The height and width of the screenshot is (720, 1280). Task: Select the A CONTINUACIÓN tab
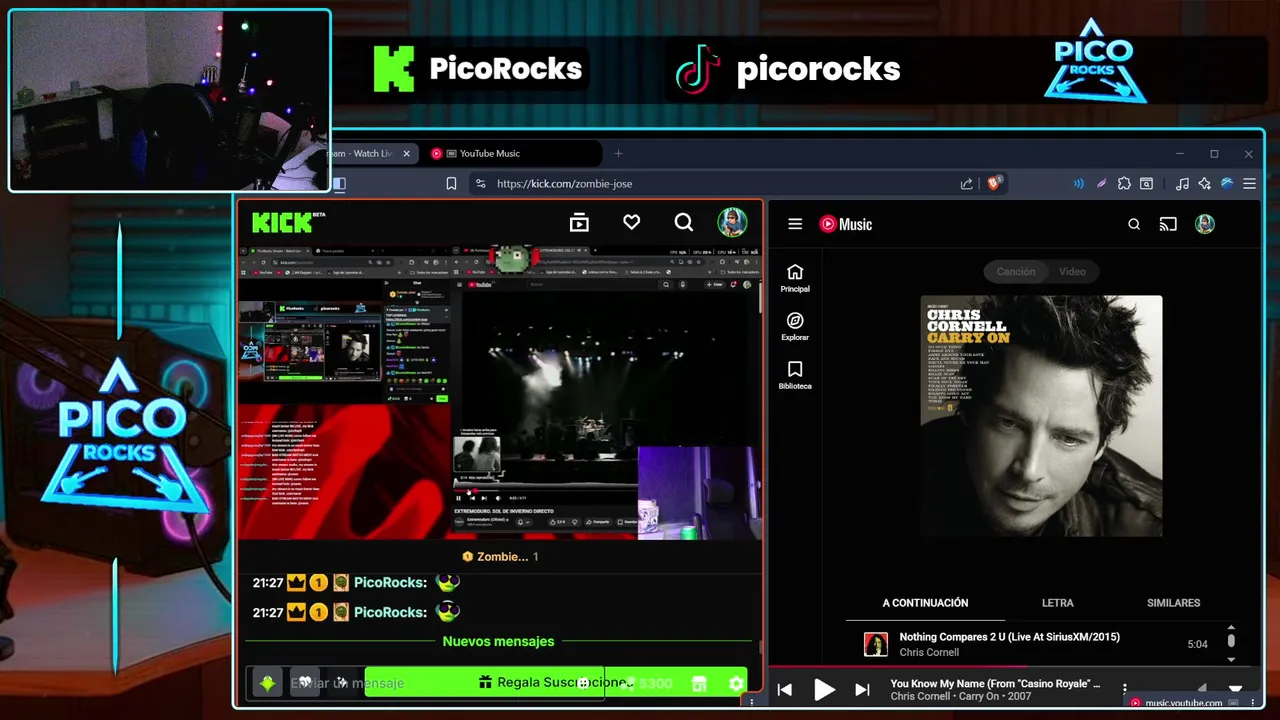[x=925, y=603]
